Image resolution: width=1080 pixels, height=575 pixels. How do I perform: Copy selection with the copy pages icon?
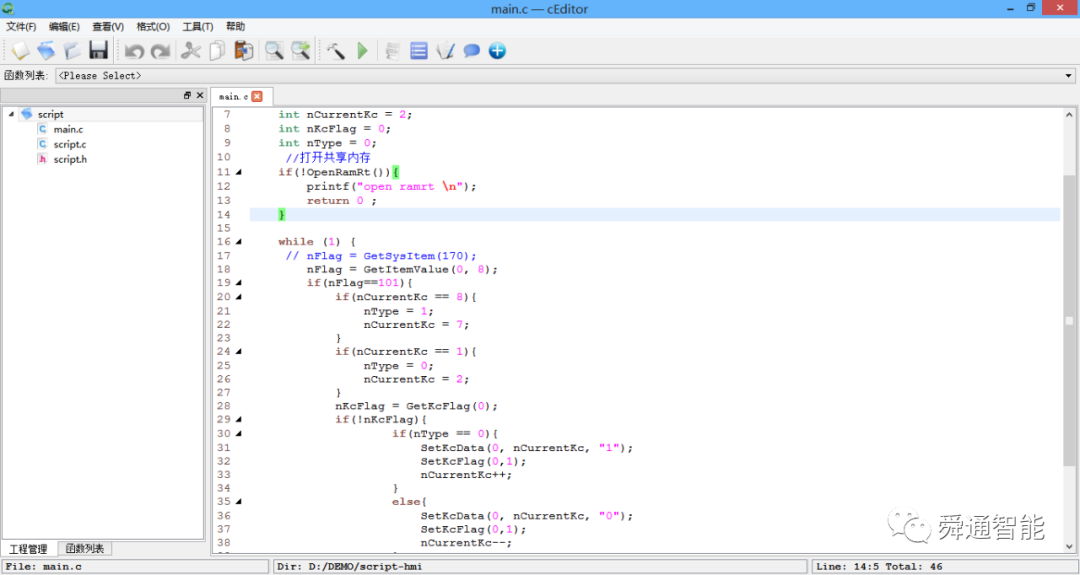point(217,50)
